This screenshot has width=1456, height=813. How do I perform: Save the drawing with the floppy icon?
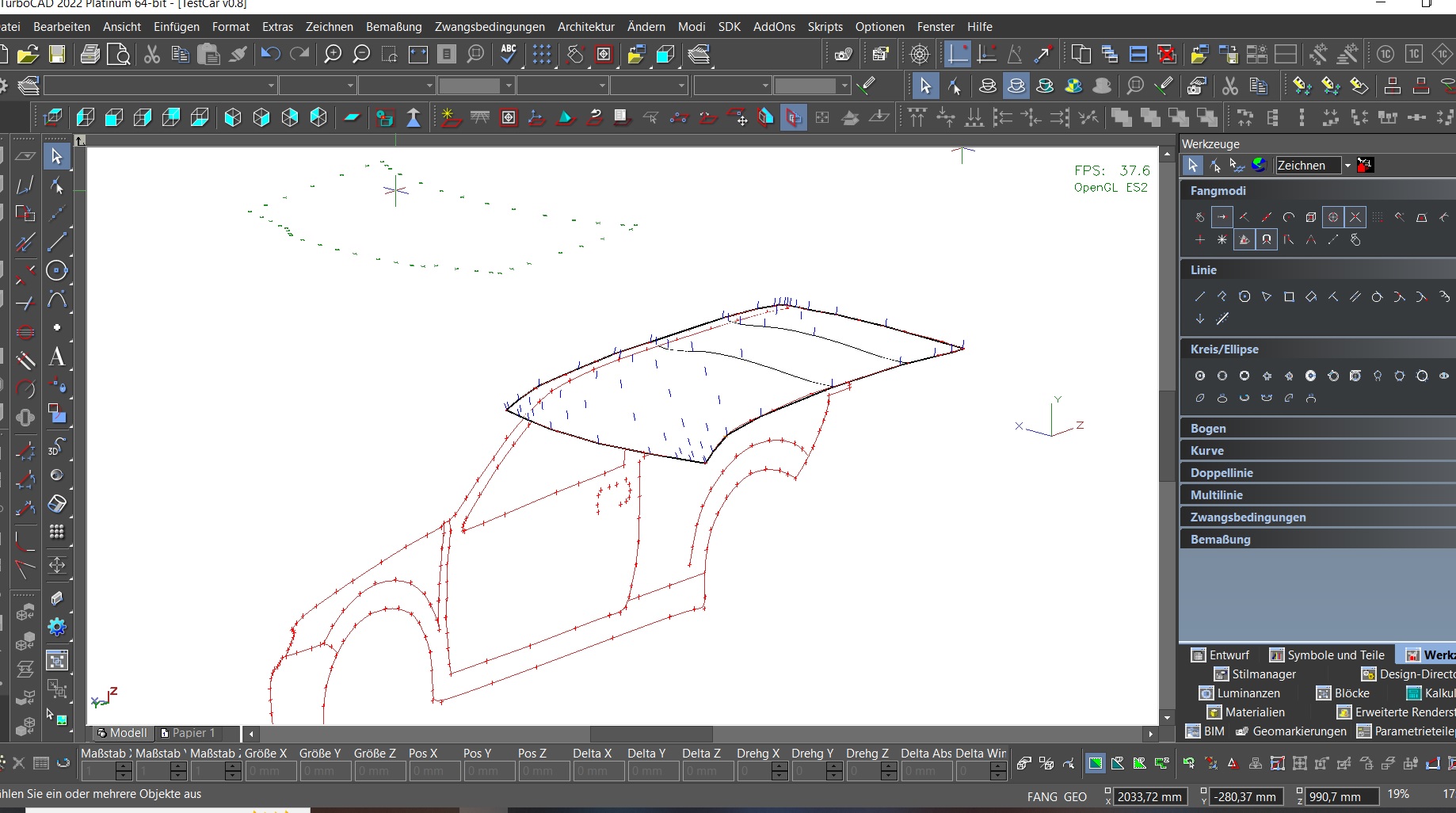[x=57, y=54]
